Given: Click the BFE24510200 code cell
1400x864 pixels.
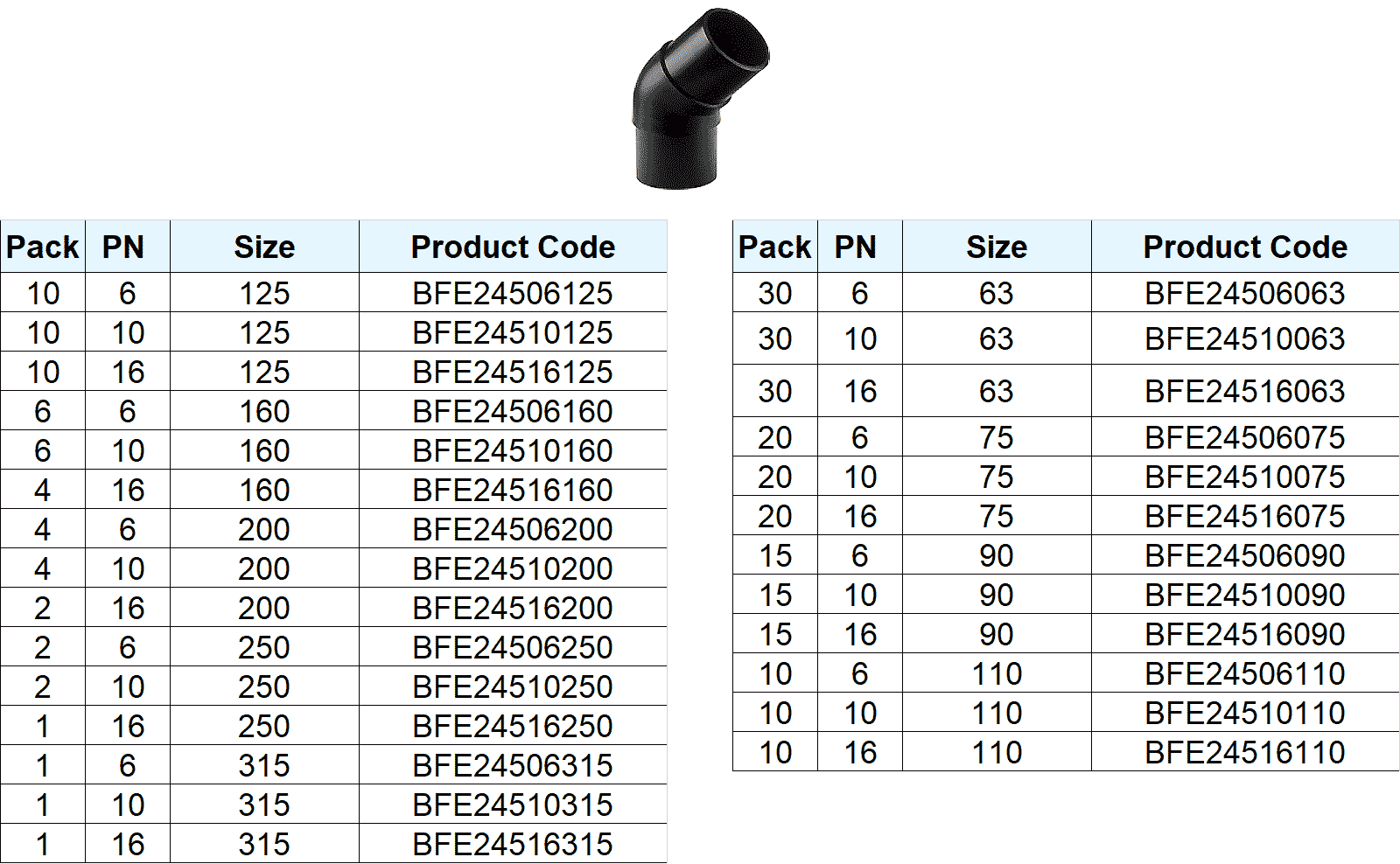Looking at the screenshot, I should [513, 568].
